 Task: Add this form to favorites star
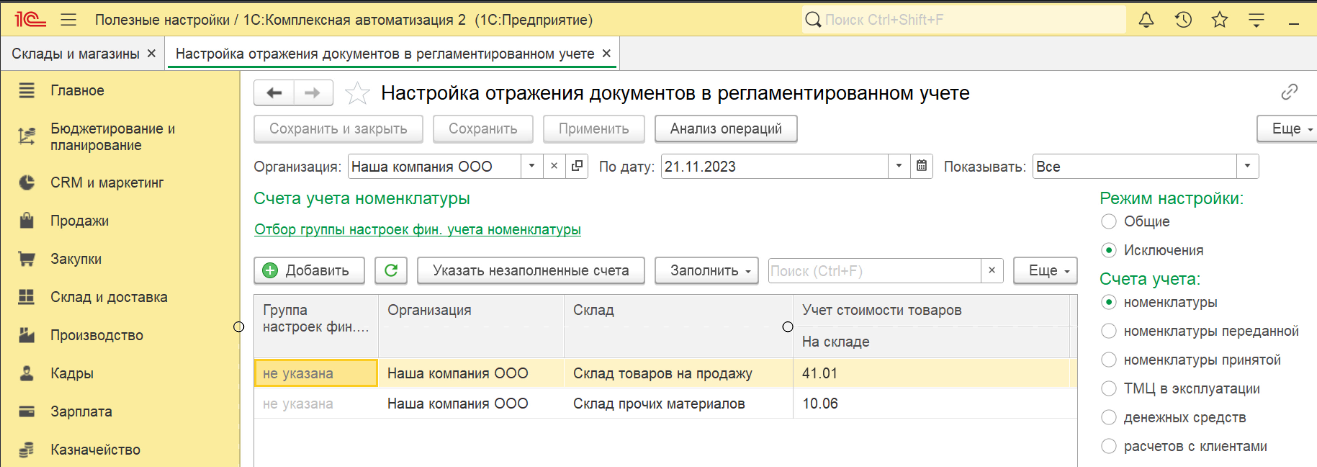[x=357, y=94]
